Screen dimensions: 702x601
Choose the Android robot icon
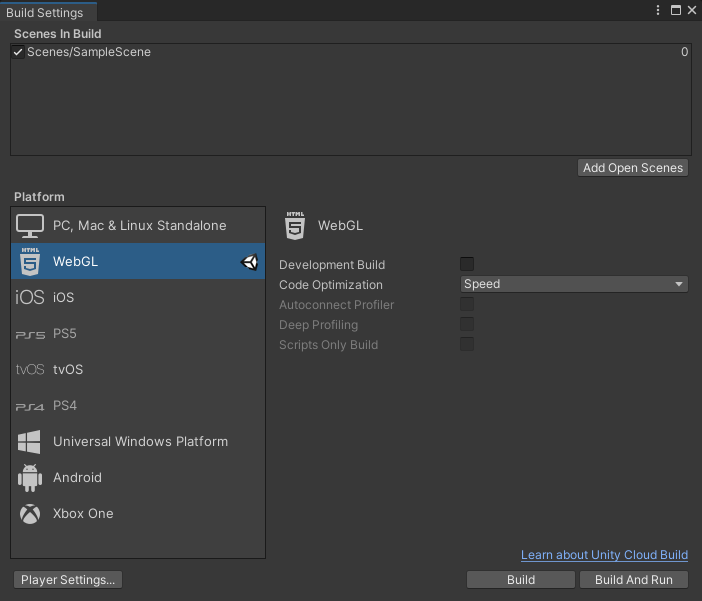pyautogui.click(x=30, y=478)
